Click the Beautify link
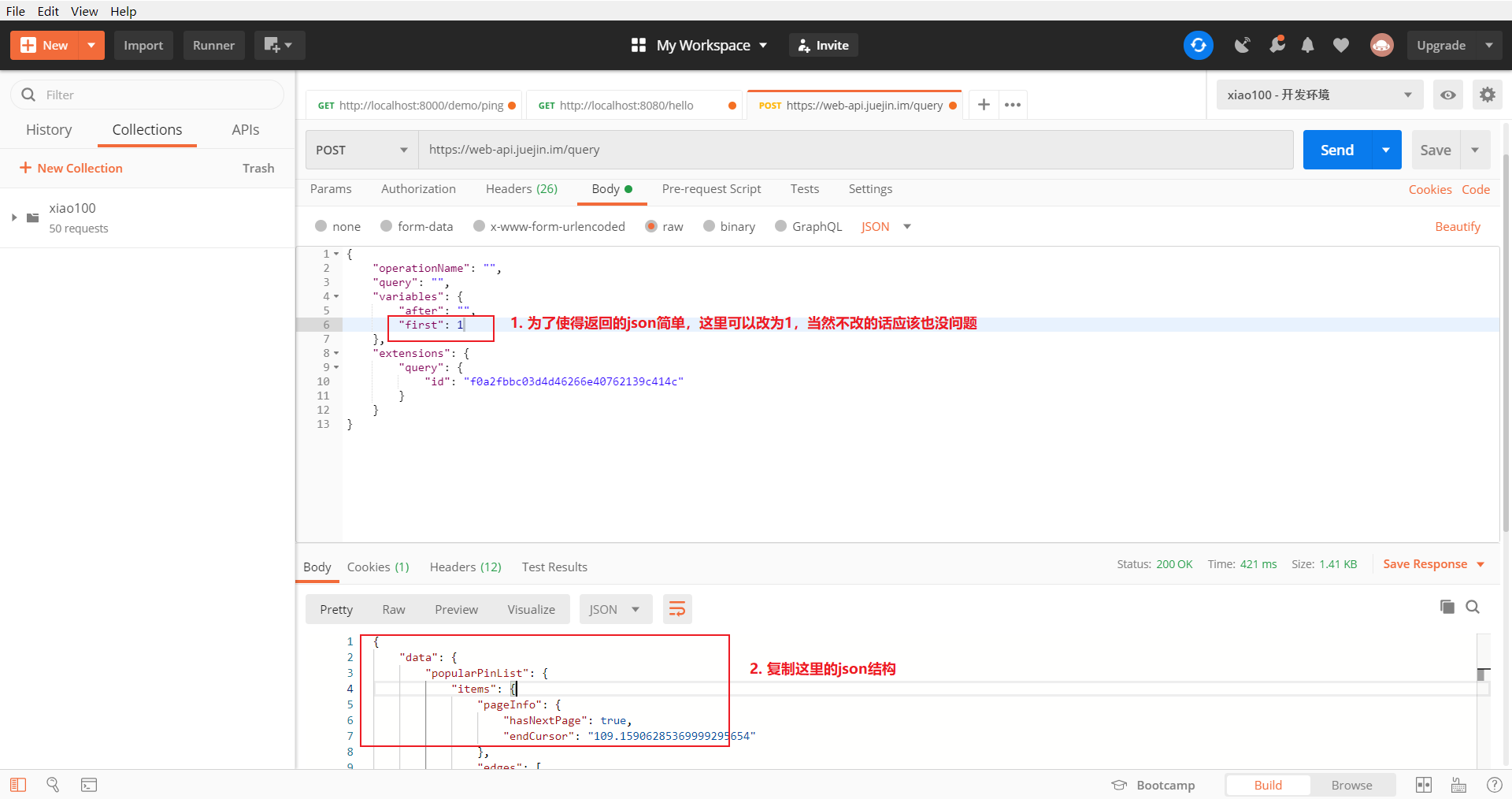 1458,226
